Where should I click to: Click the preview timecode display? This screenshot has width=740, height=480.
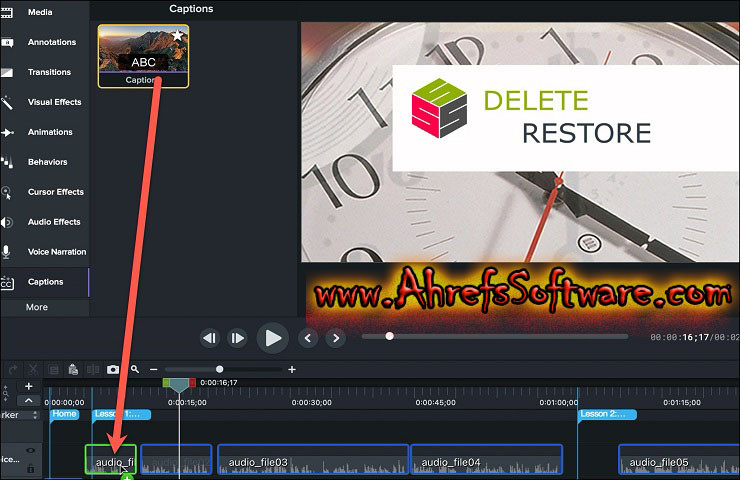tap(695, 337)
